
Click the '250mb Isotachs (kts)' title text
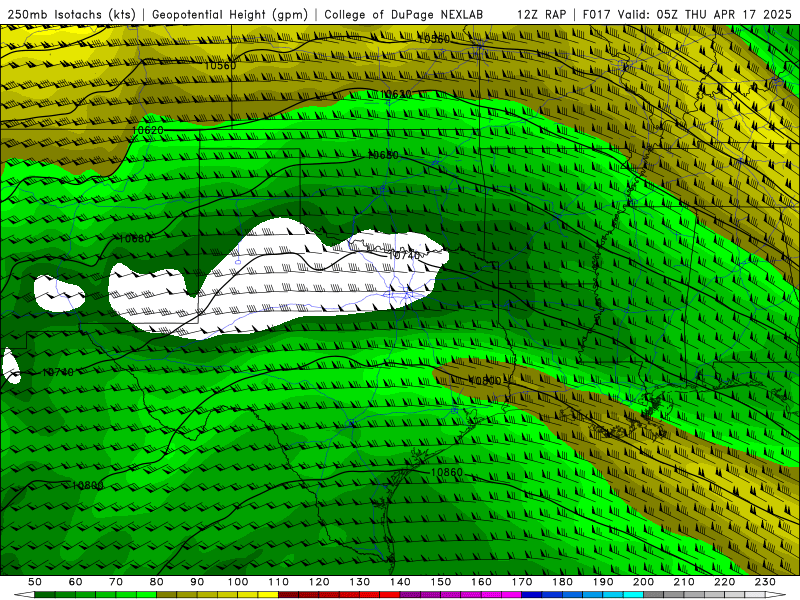(72, 14)
